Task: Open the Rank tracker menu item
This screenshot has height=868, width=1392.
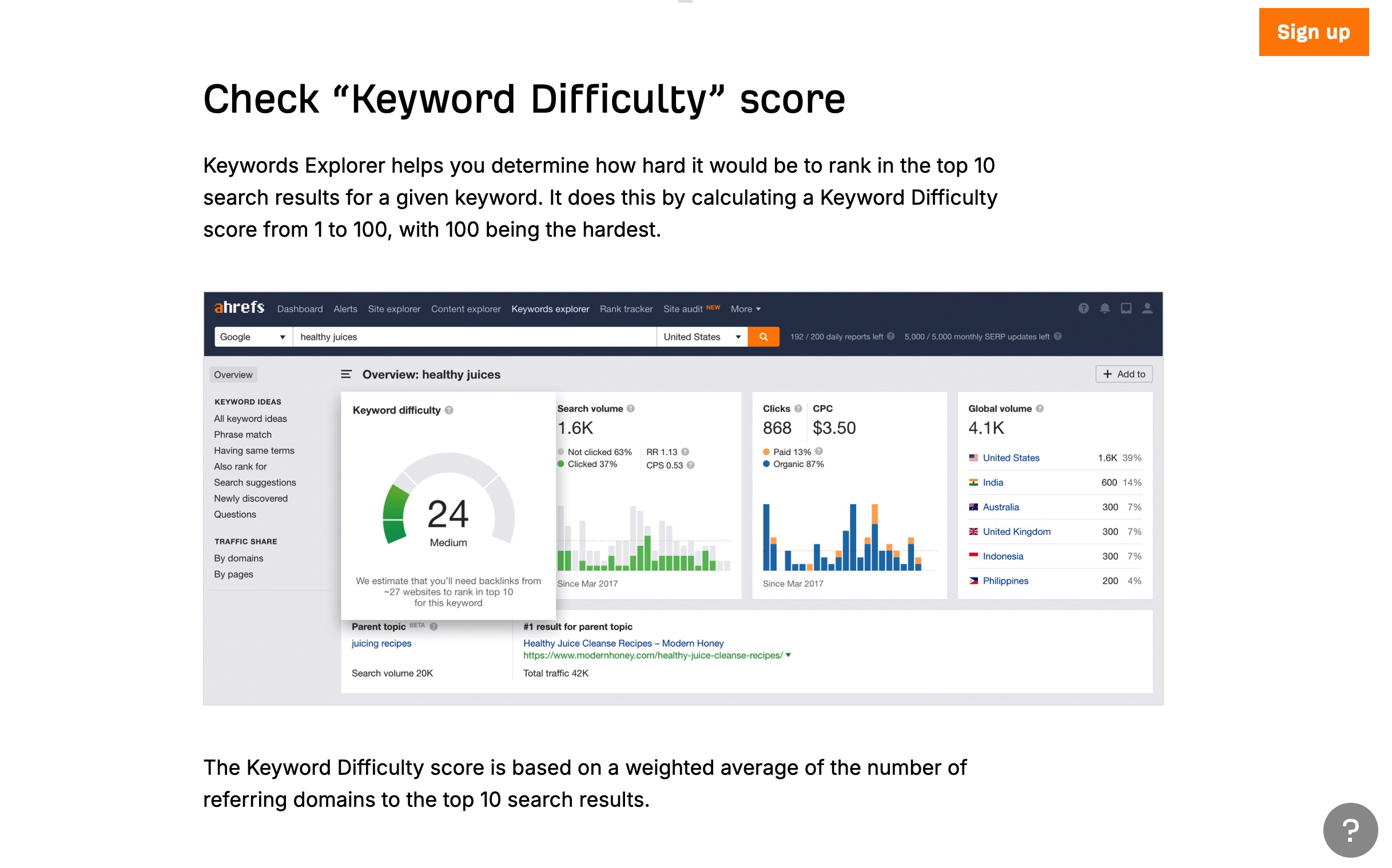Action: [627, 309]
